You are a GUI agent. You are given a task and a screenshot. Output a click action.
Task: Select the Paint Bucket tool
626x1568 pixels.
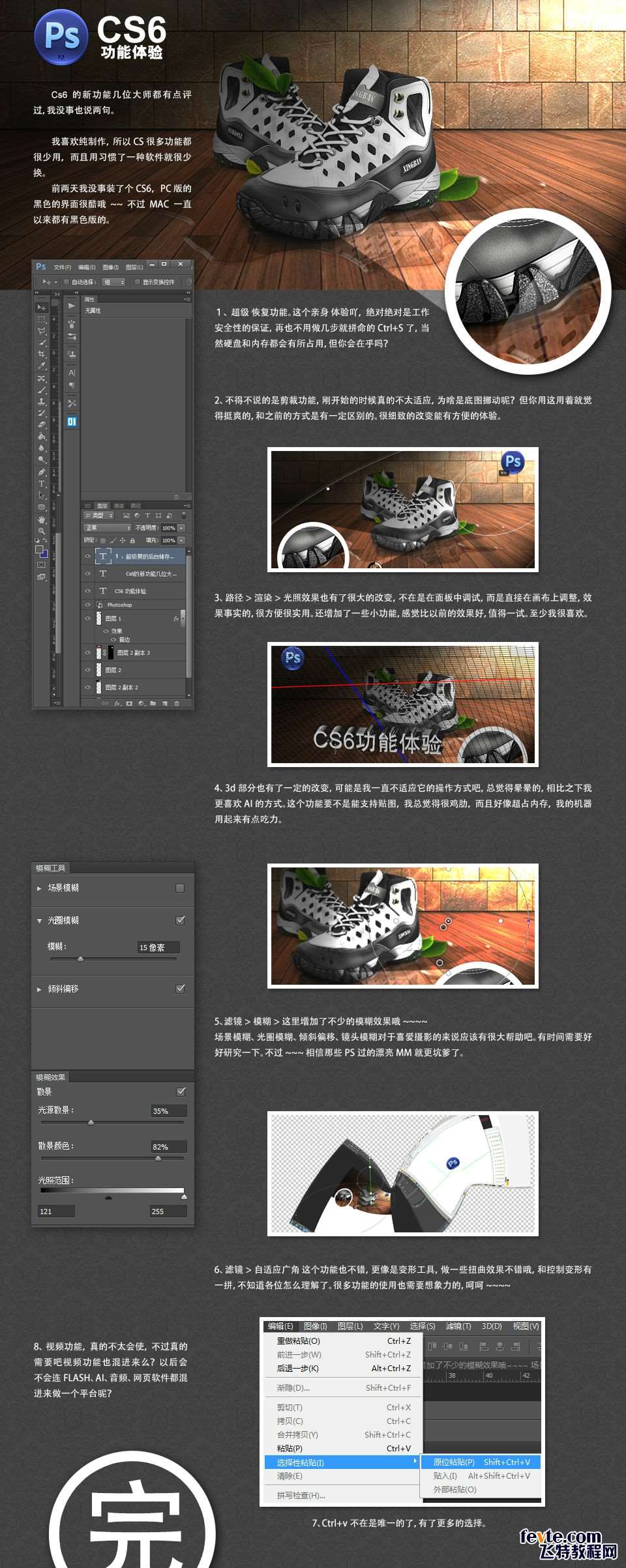tap(41, 436)
